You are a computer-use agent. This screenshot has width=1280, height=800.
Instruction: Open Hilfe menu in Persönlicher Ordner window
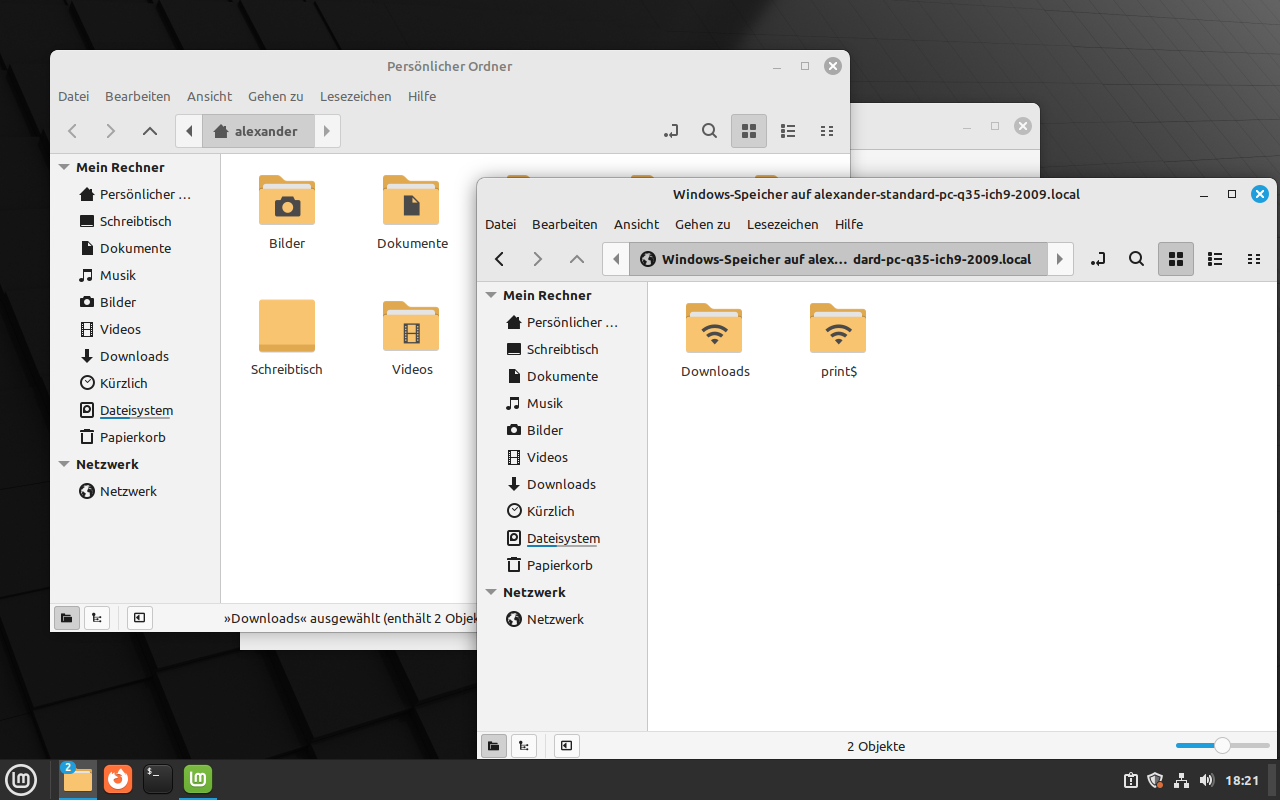[x=422, y=96]
